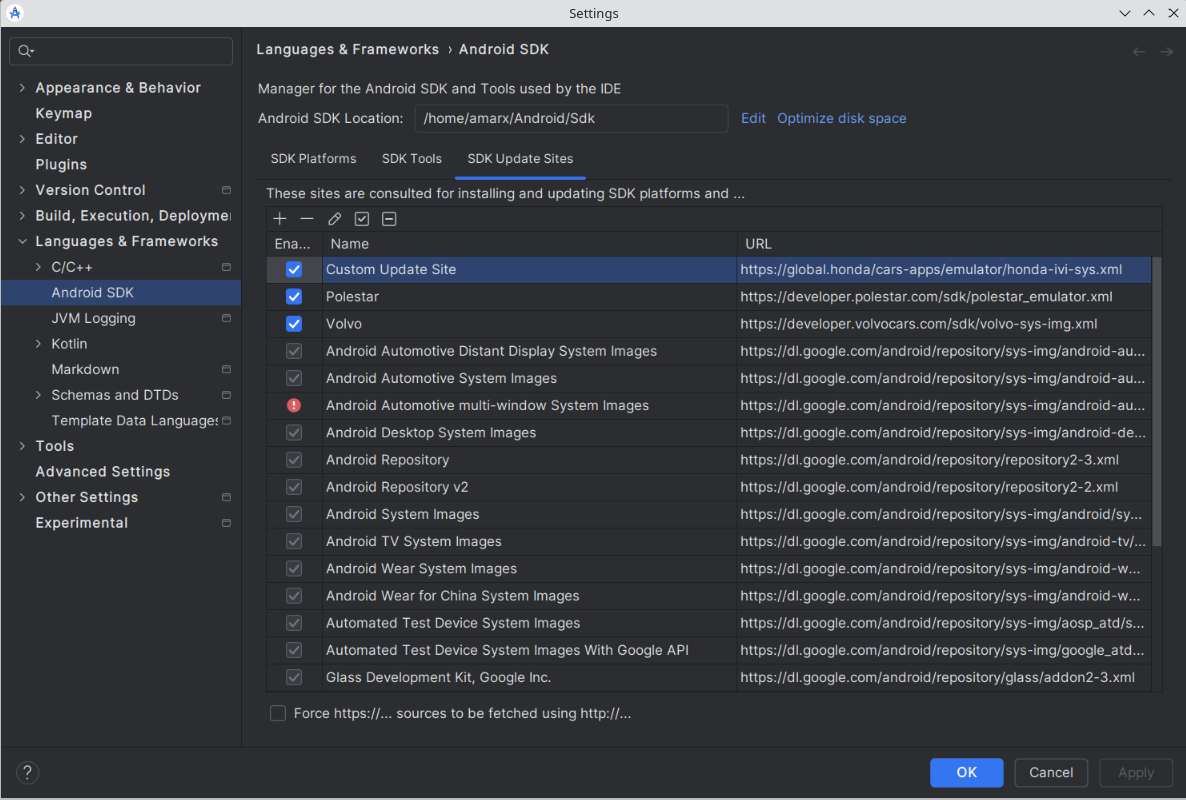Click Languages & Frameworks breadcrumb
1186x800 pixels.
tap(347, 49)
